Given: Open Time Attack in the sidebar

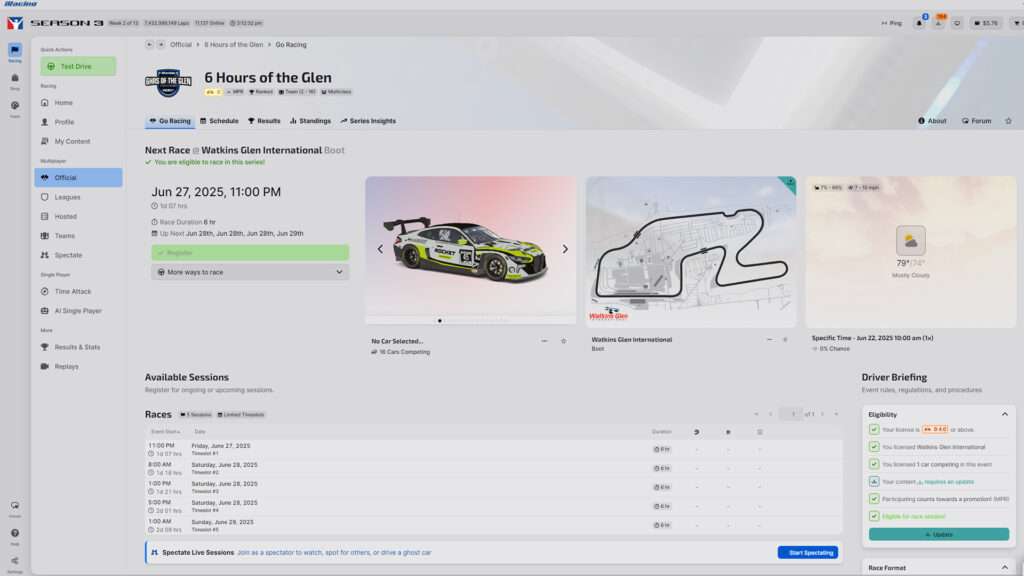Looking at the screenshot, I should 78,291.
